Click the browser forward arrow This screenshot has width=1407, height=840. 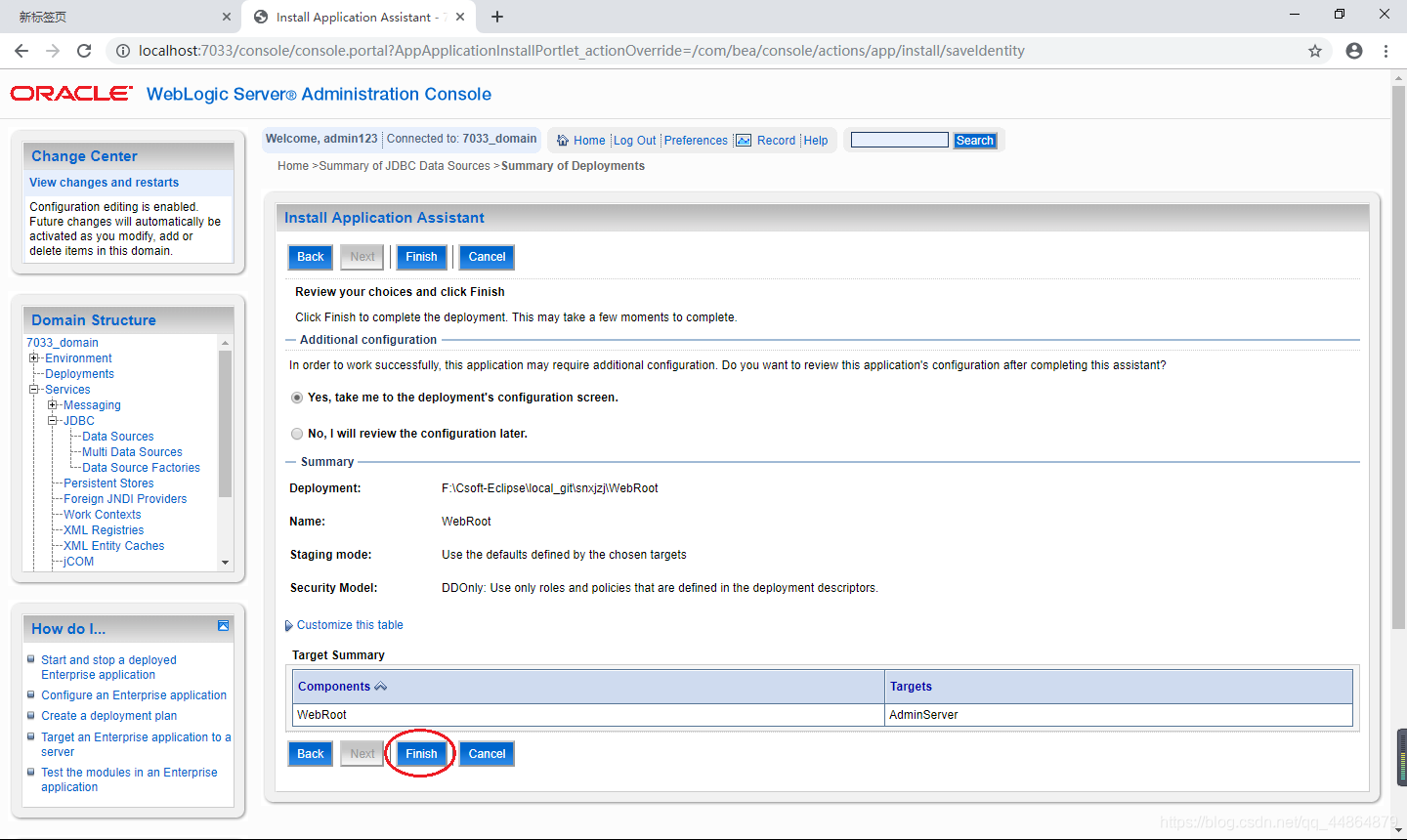tap(53, 51)
